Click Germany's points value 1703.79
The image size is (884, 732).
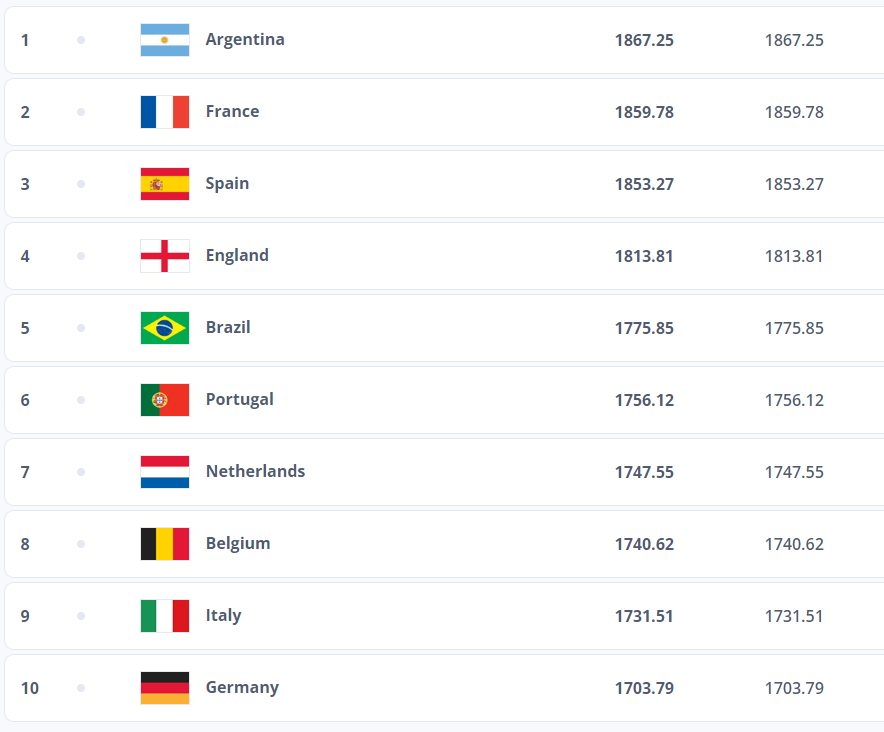click(644, 687)
